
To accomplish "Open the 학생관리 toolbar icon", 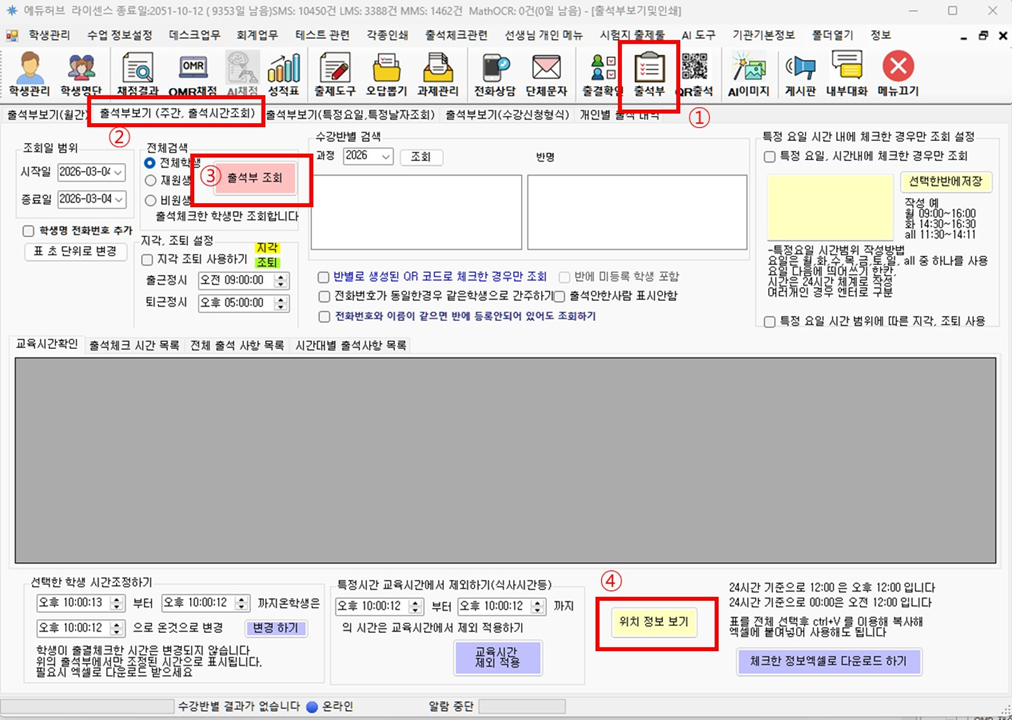I will [x=27, y=72].
